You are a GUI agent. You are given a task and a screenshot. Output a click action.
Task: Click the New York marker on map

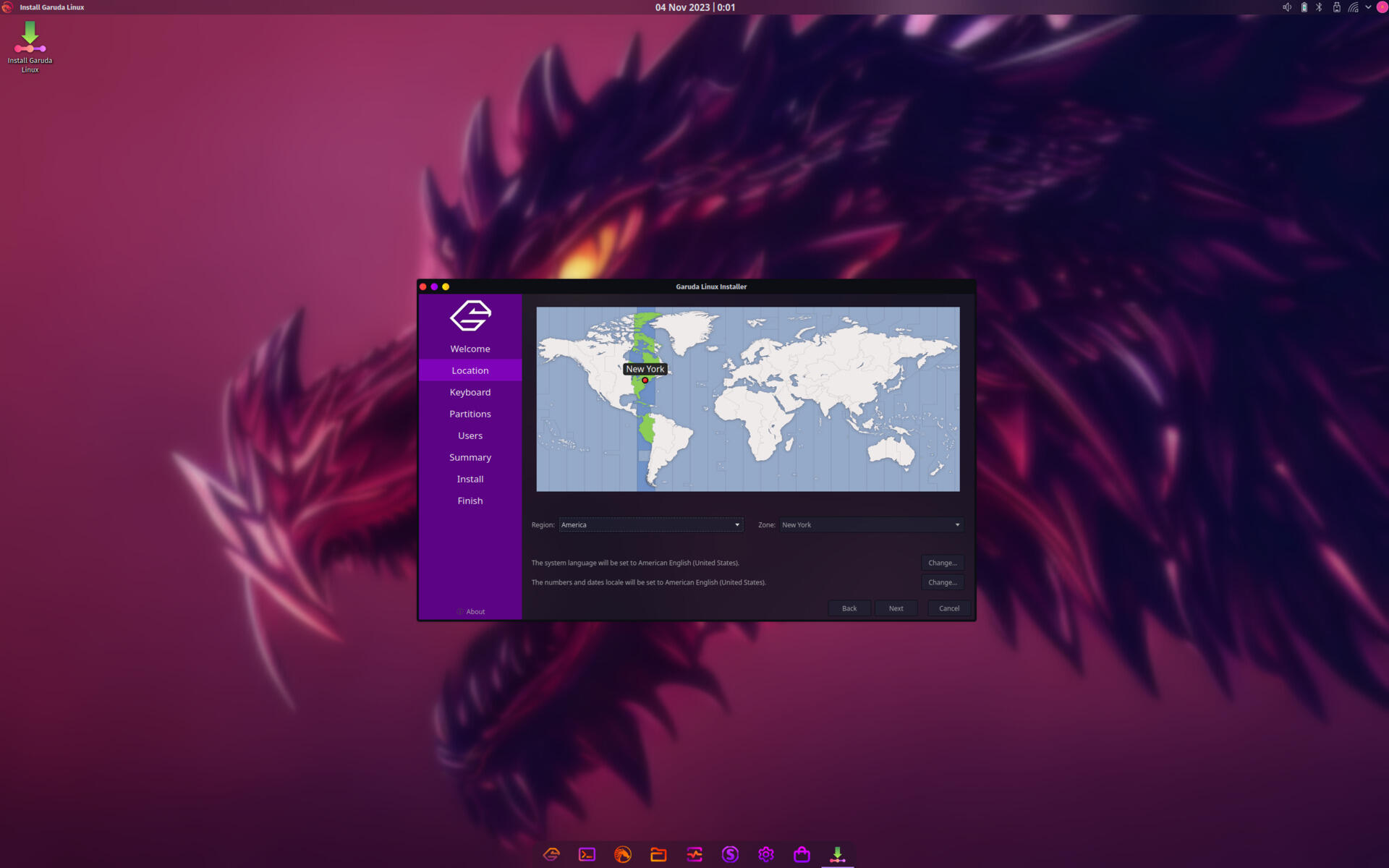pos(645,380)
